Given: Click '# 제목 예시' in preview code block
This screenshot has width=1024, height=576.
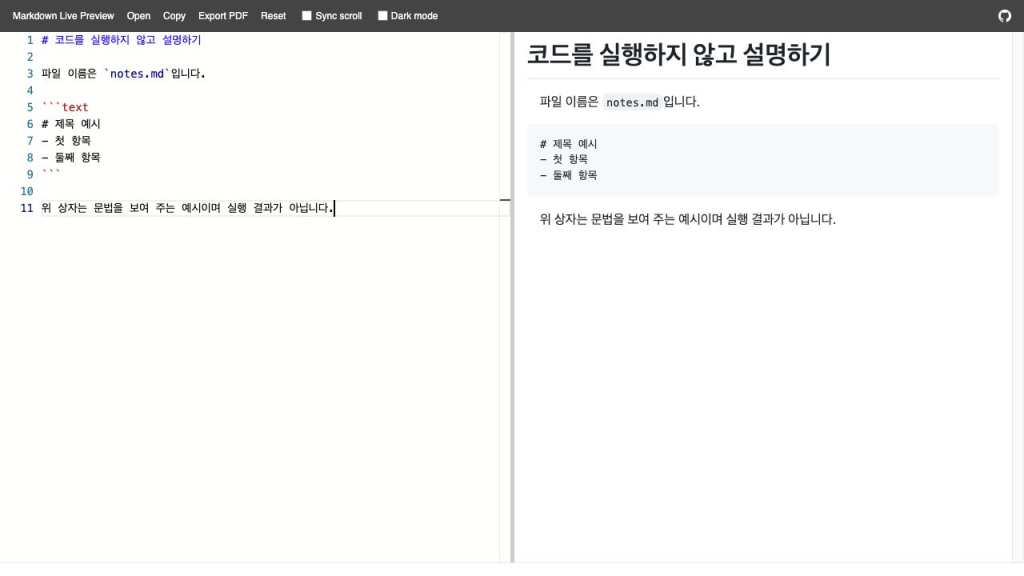Looking at the screenshot, I should 568,144.
